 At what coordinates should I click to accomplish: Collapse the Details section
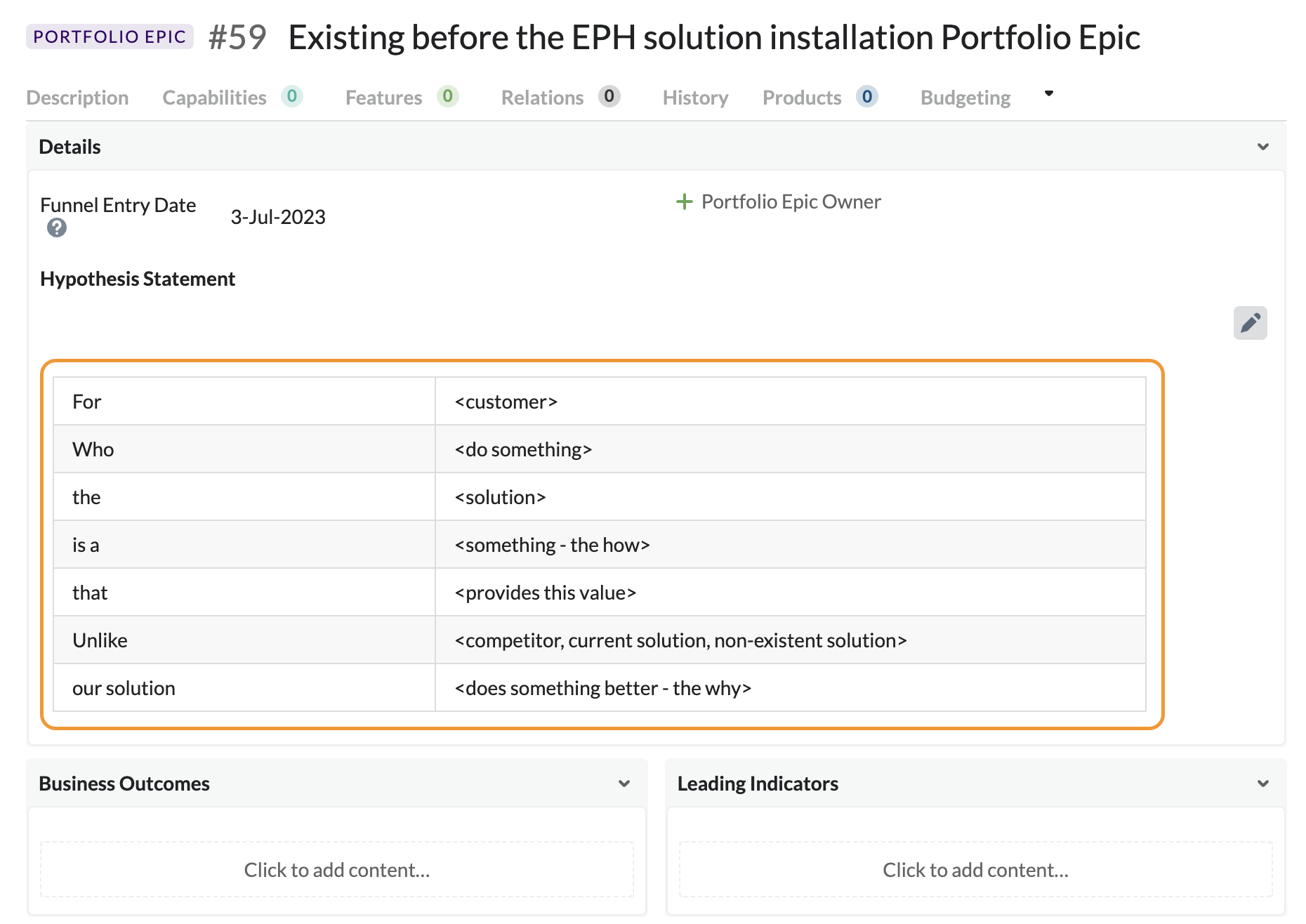pos(1262,147)
